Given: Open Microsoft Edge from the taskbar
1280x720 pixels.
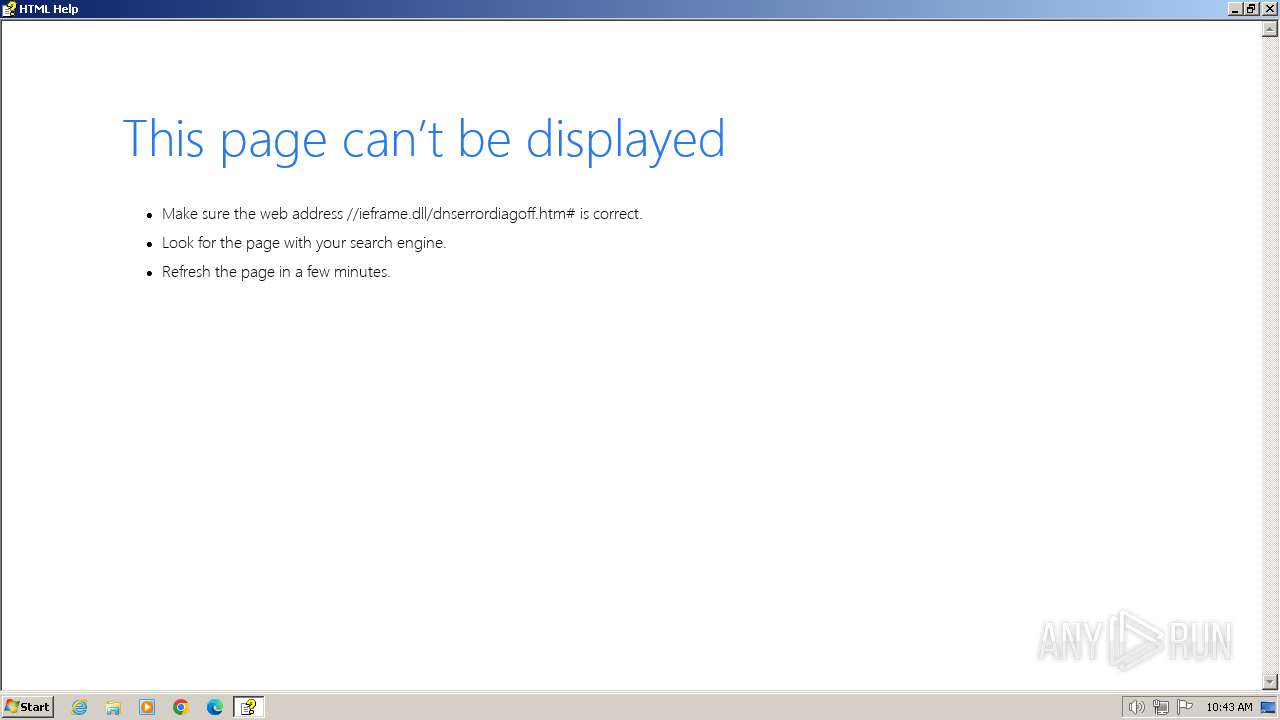Looking at the screenshot, I should [x=215, y=707].
